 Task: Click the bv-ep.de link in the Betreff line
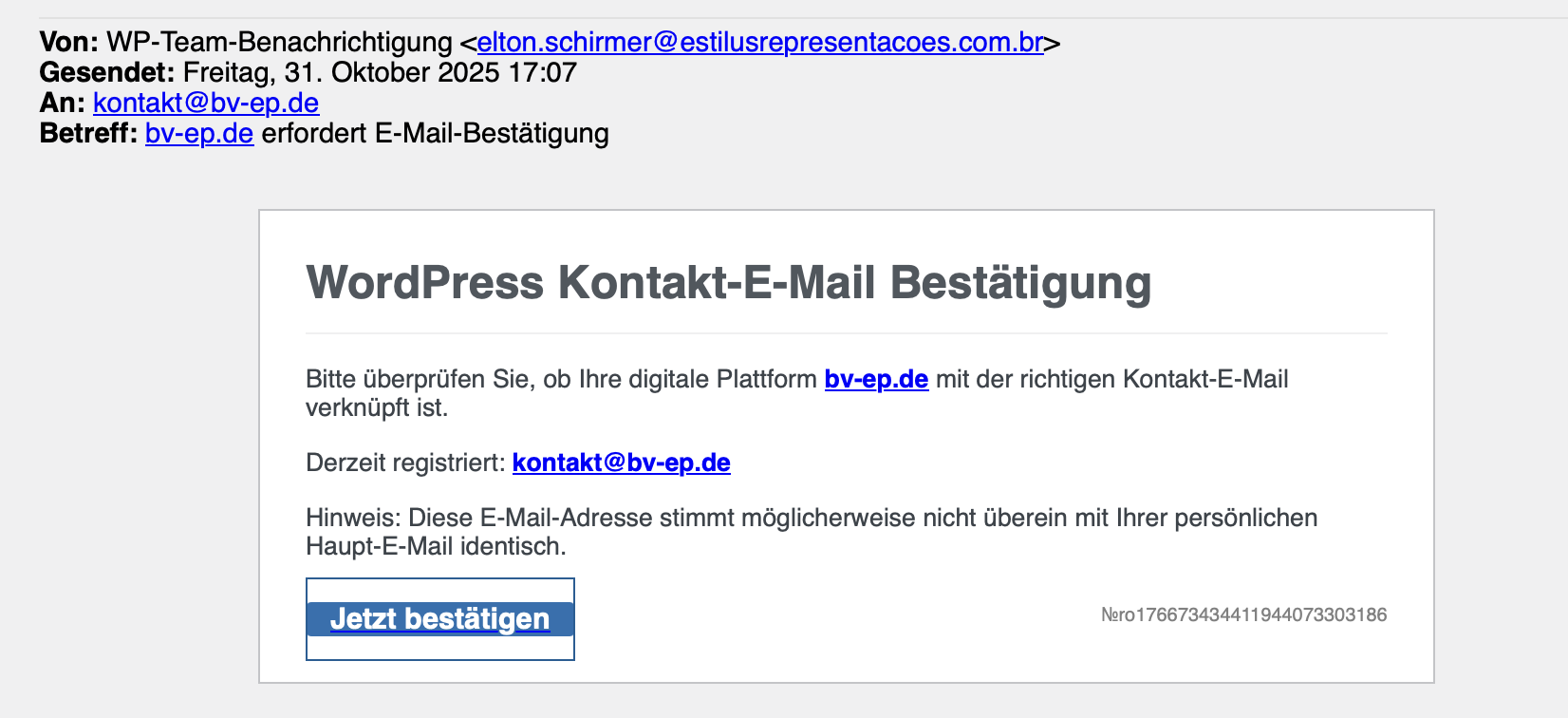199,133
